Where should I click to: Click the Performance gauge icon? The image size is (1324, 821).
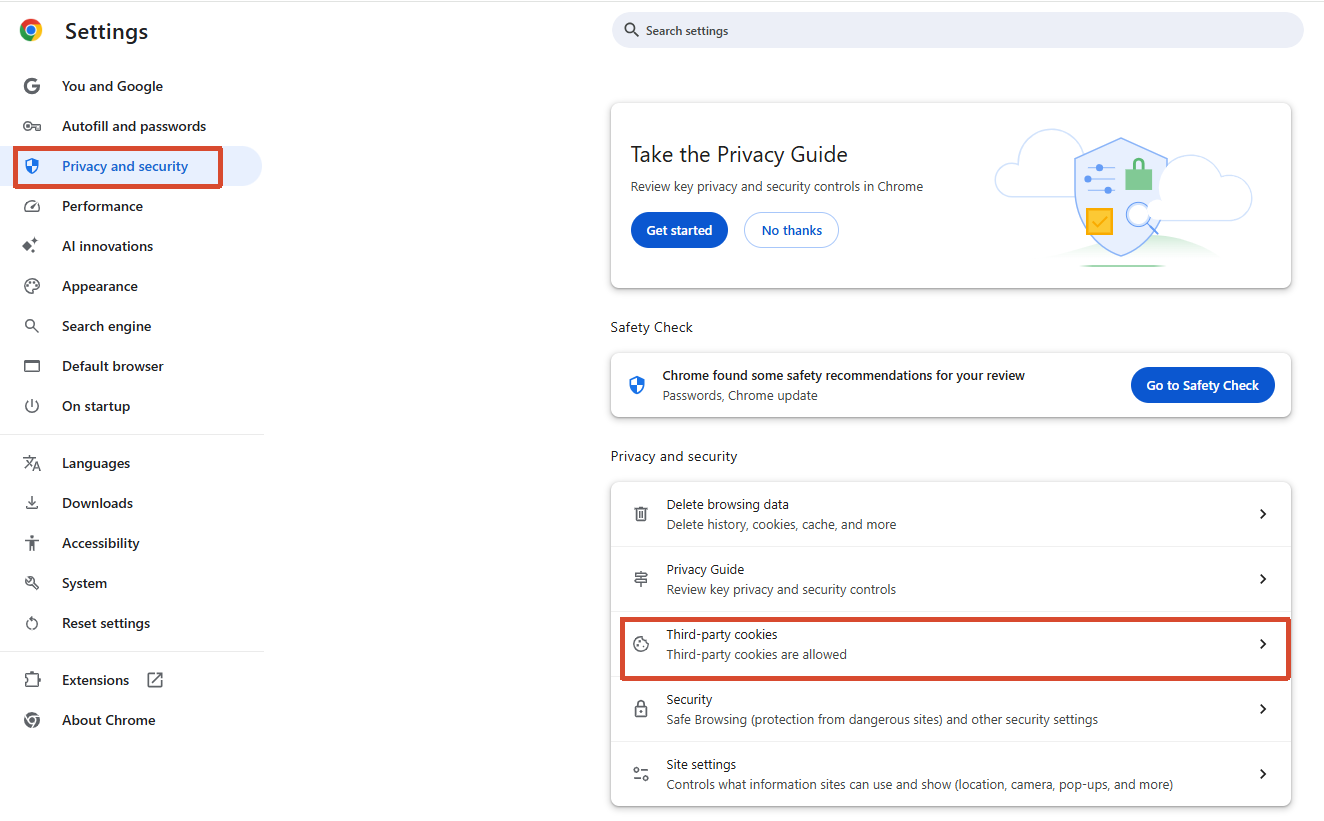32,206
